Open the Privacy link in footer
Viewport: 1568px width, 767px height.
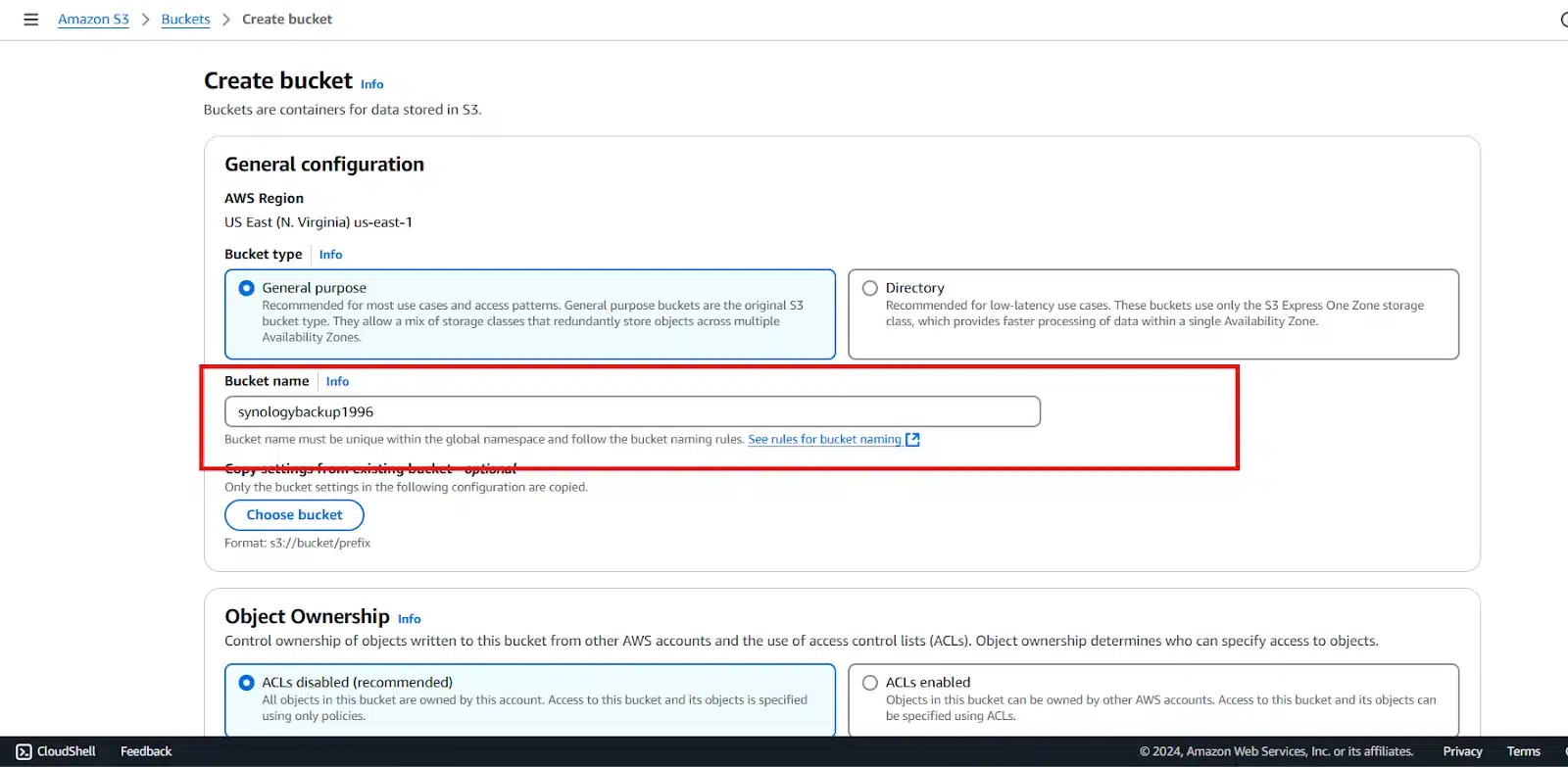[1462, 751]
